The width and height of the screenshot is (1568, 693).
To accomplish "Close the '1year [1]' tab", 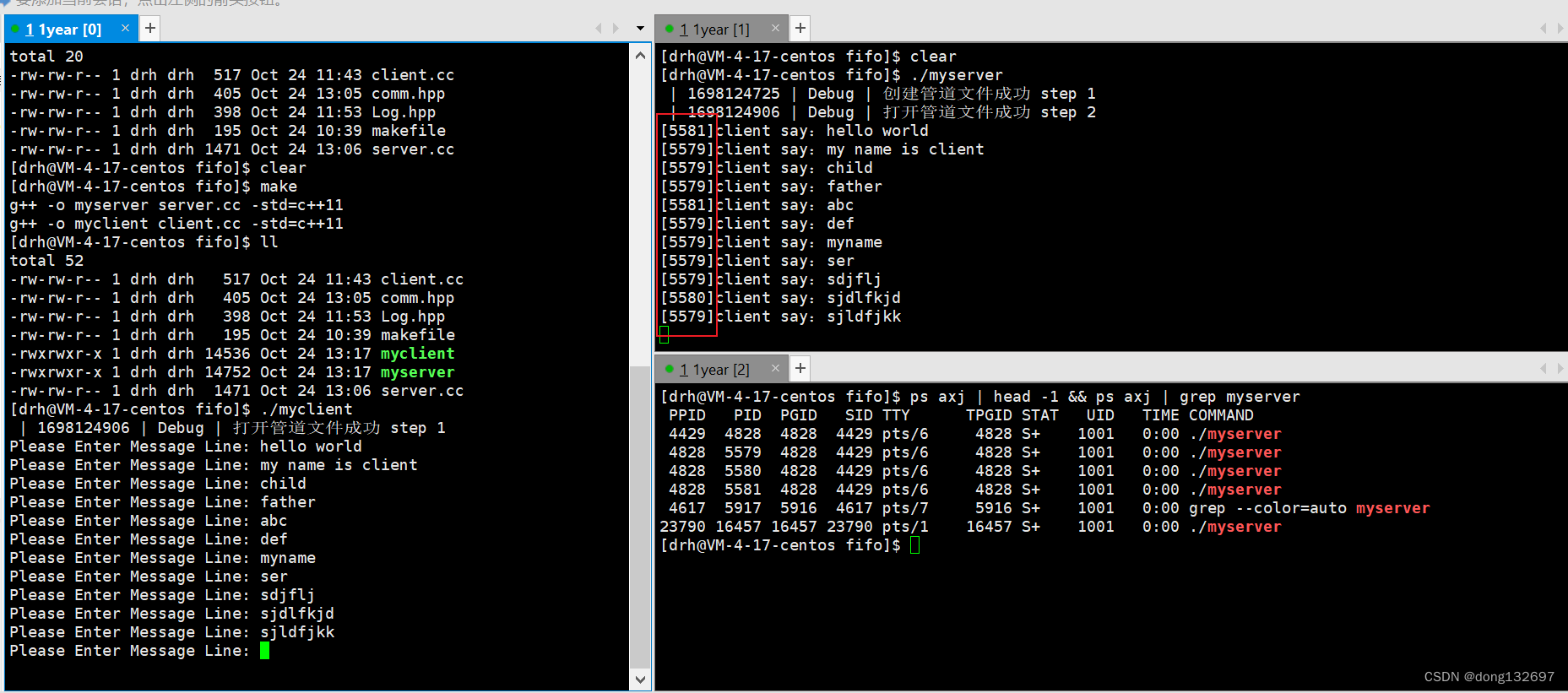I will 775,28.
